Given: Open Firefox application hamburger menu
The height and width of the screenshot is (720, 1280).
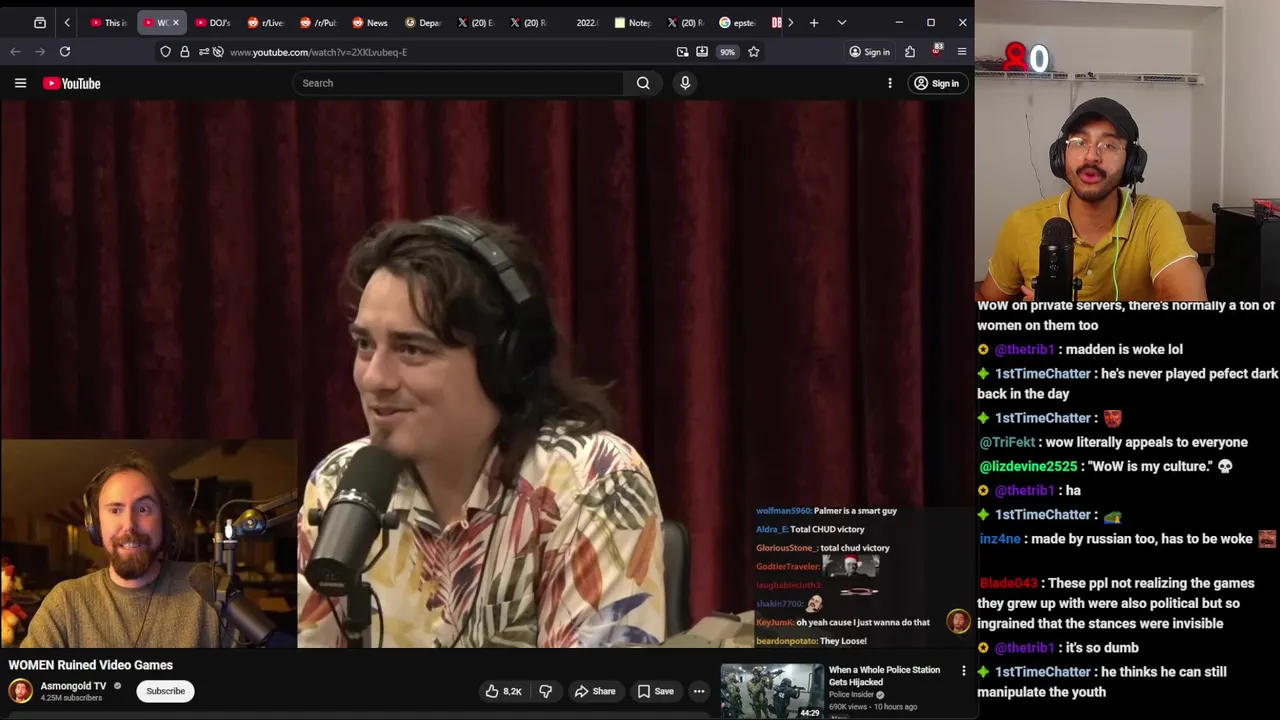Looking at the screenshot, I should 962,52.
